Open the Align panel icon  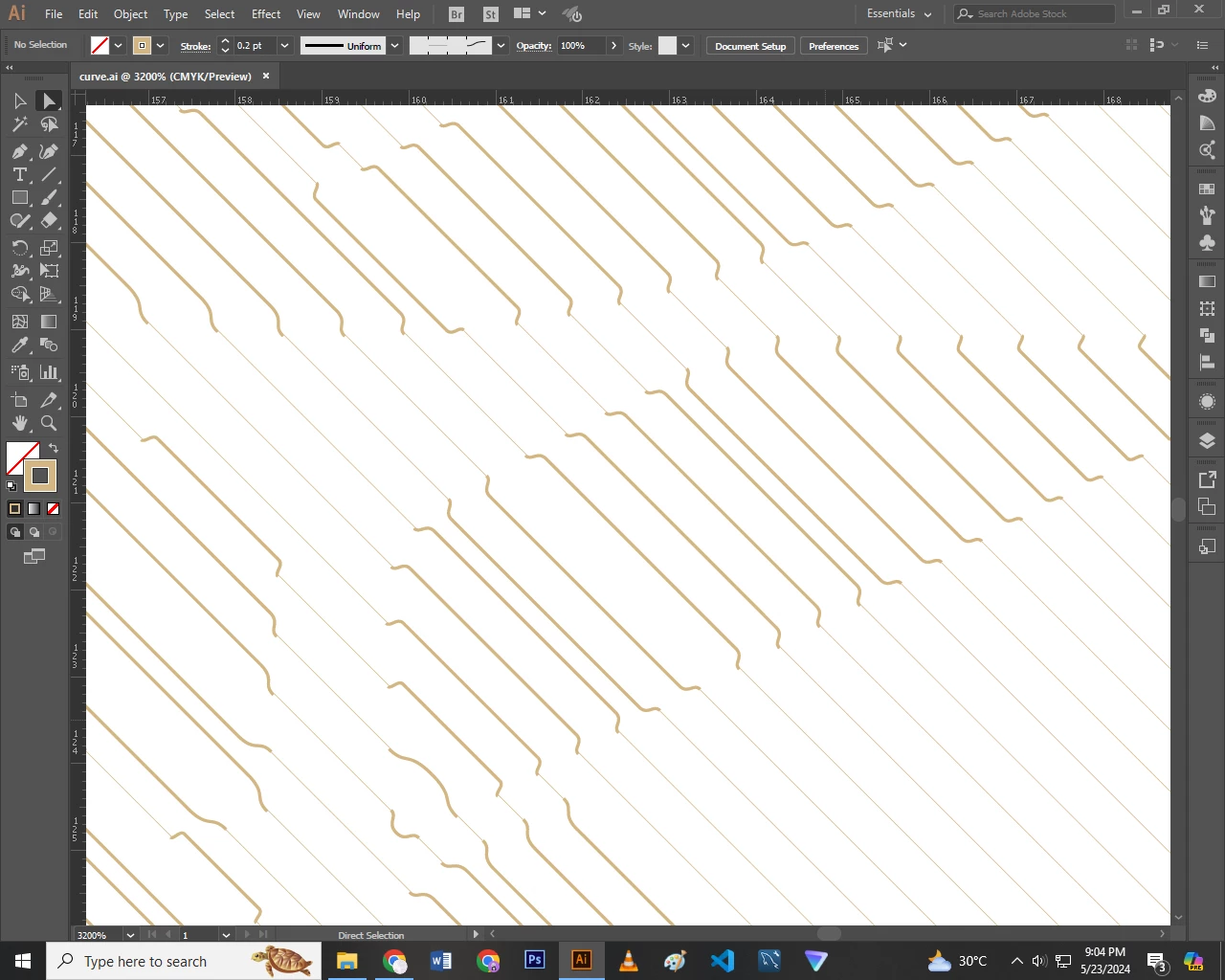pyautogui.click(x=1207, y=363)
